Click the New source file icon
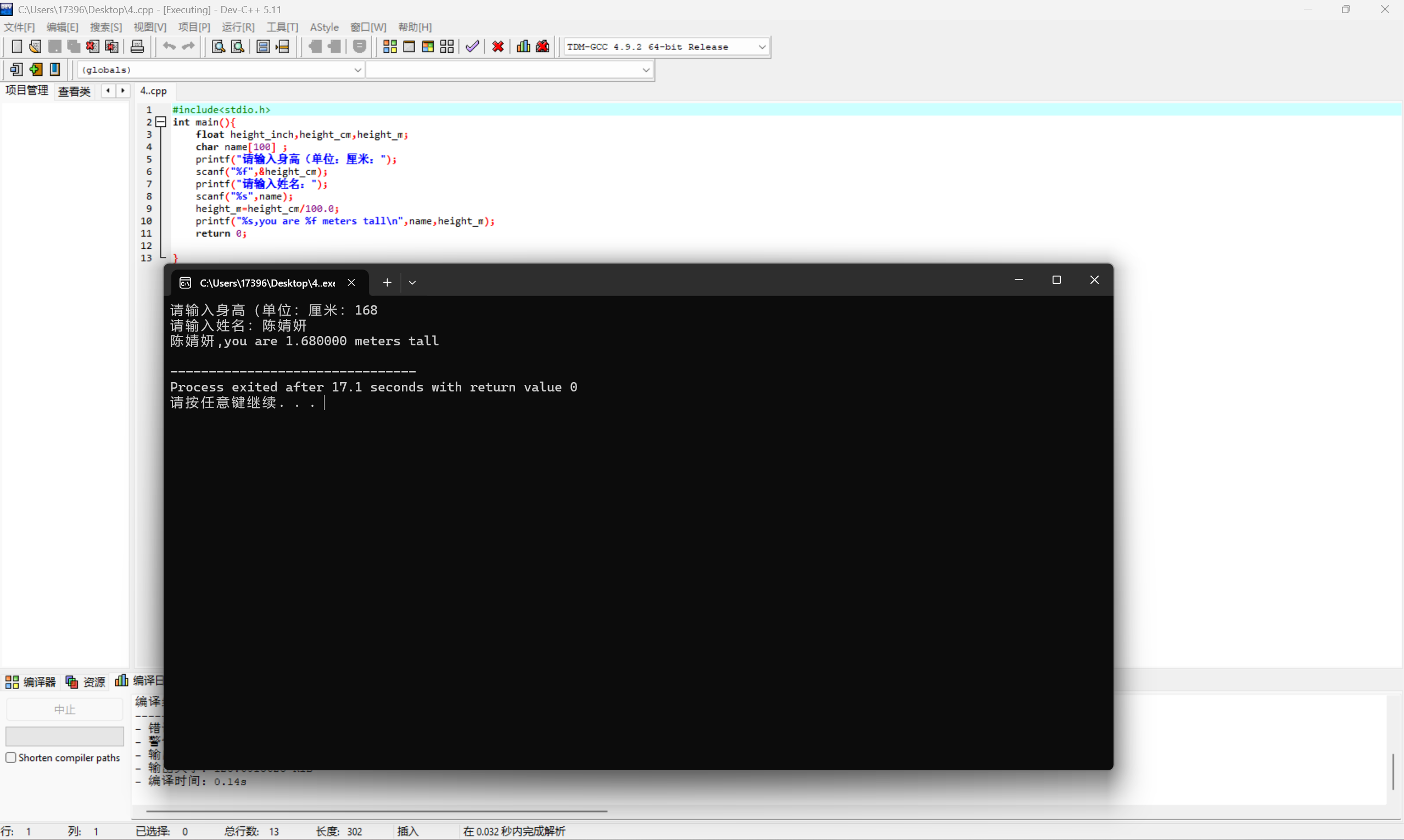Viewport: 1404px width, 840px height. pos(16,47)
